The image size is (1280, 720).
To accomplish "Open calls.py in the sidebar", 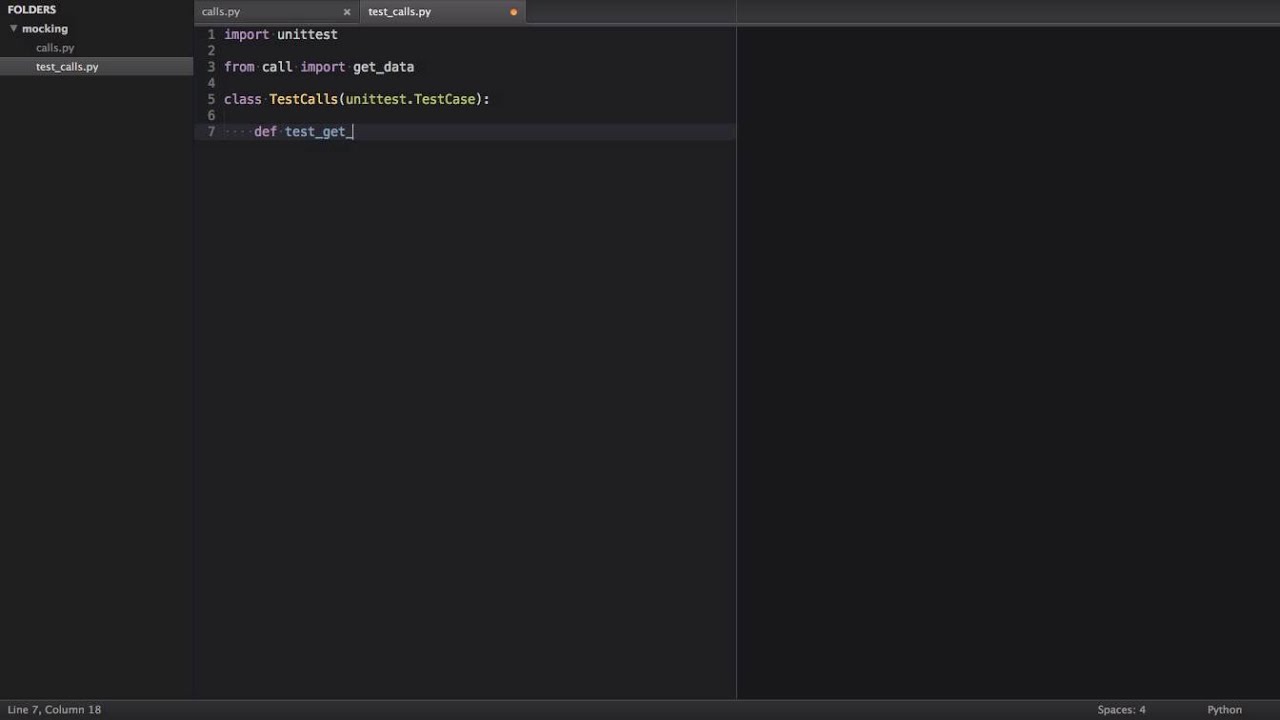I will [x=55, y=48].
